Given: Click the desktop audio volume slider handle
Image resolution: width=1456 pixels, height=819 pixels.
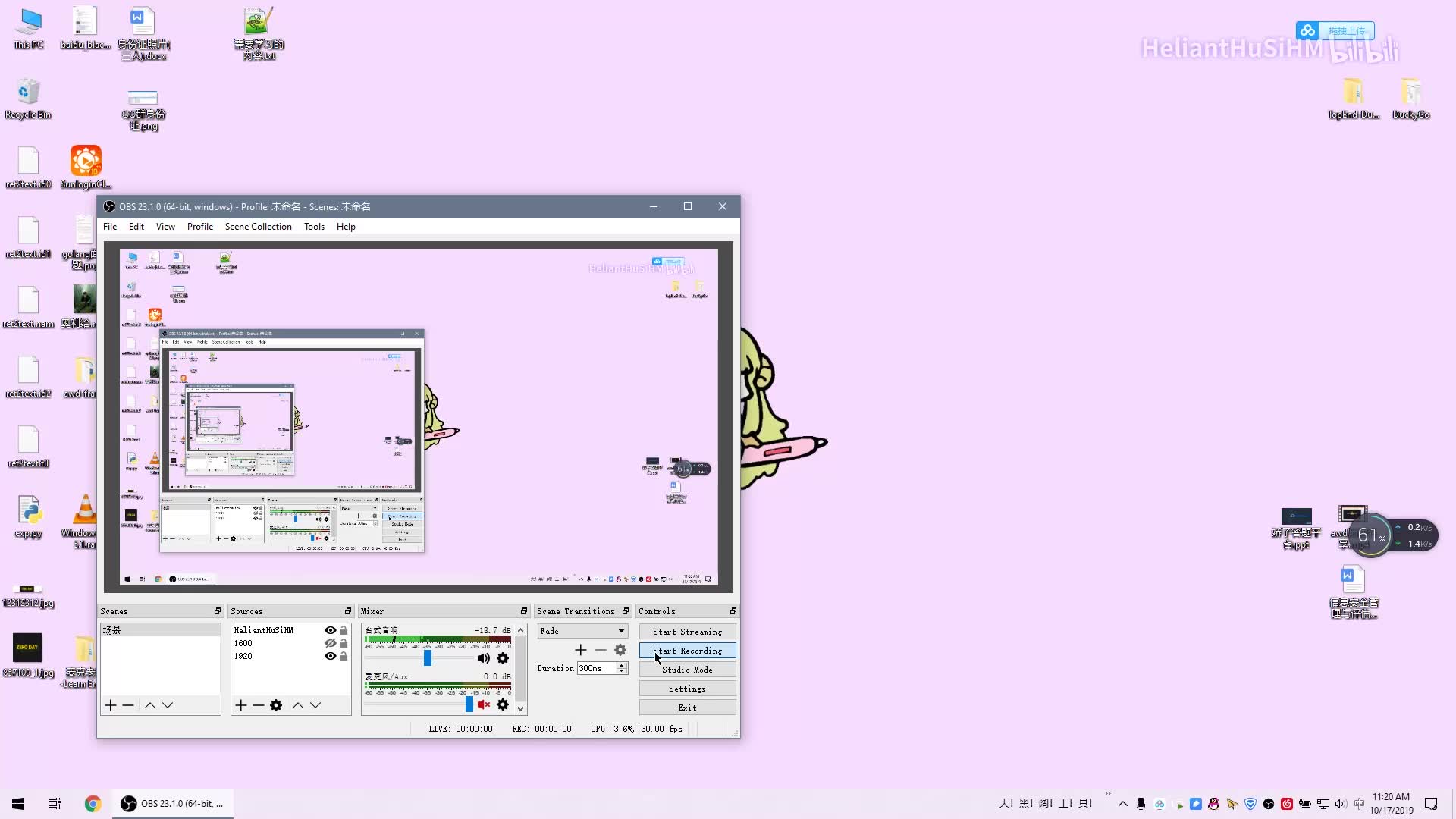Looking at the screenshot, I should pyautogui.click(x=428, y=658).
